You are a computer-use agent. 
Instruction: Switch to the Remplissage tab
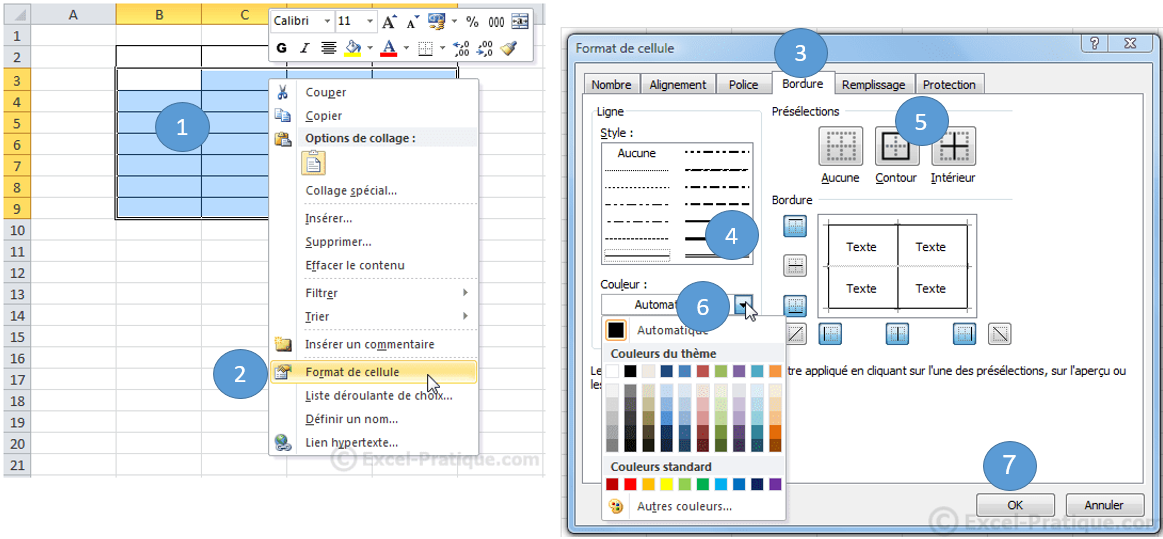(x=874, y=85)
